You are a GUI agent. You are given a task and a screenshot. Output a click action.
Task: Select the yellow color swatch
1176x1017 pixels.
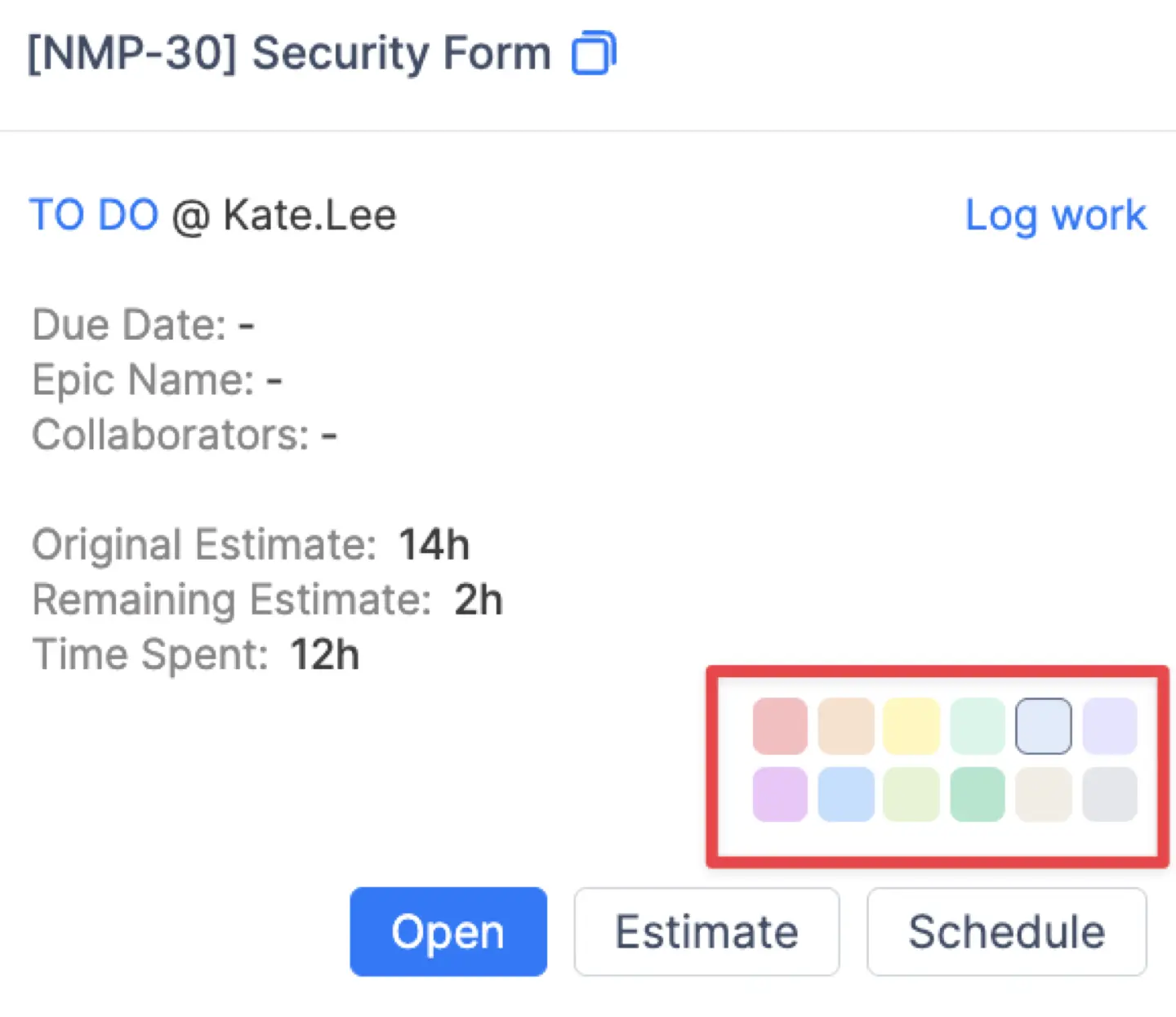pos(912,725)
